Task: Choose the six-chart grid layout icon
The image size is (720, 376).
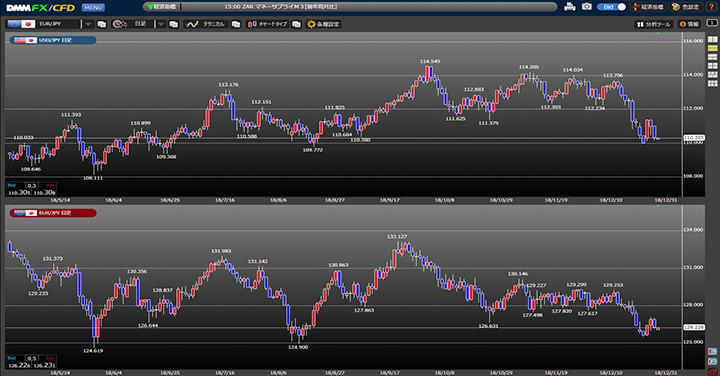Action: [x=712, y=84]
